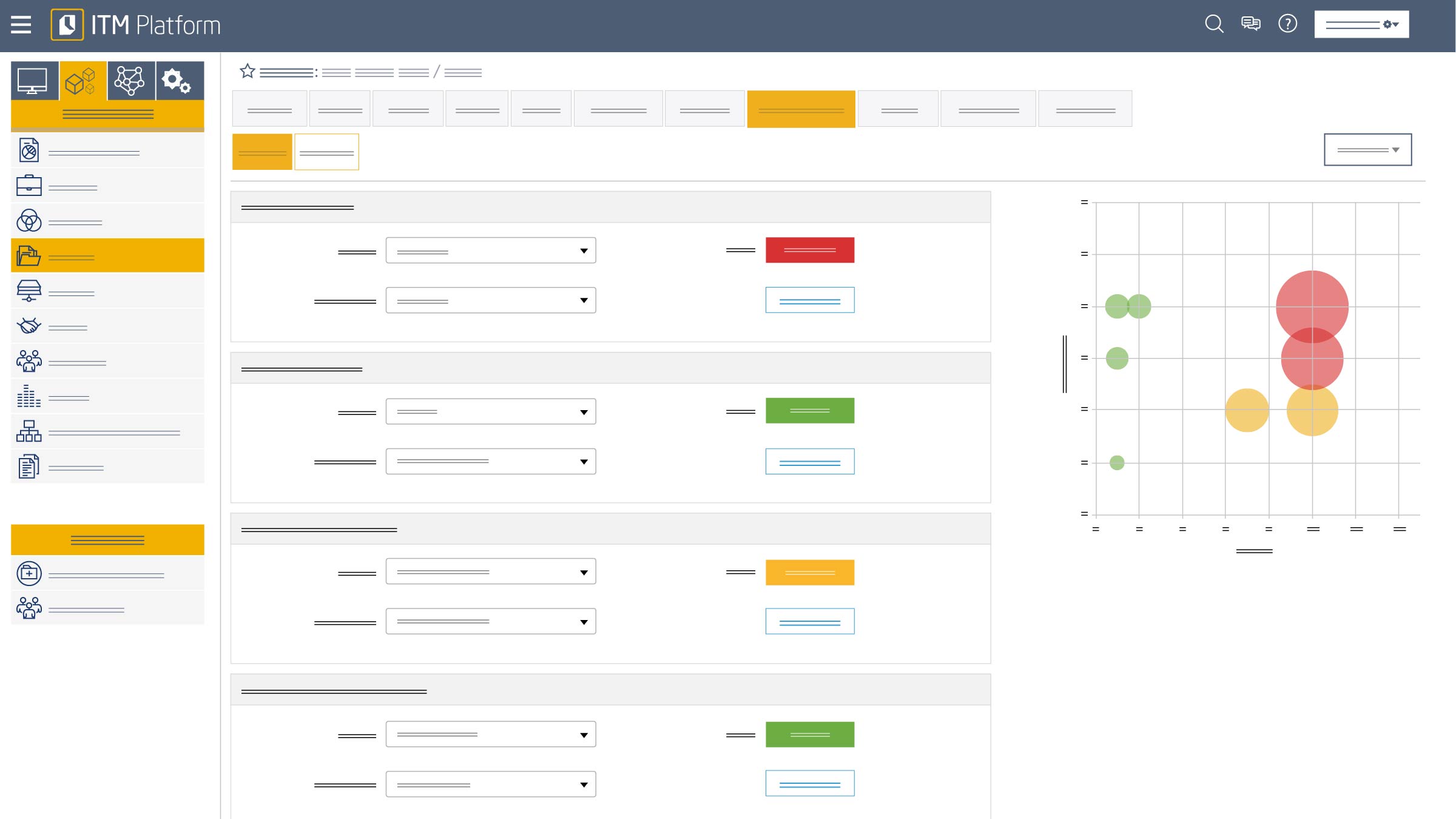This screenshot has height=819, width=1456.
Task: Open the server stack sidebar item
Action: [107, 291]
